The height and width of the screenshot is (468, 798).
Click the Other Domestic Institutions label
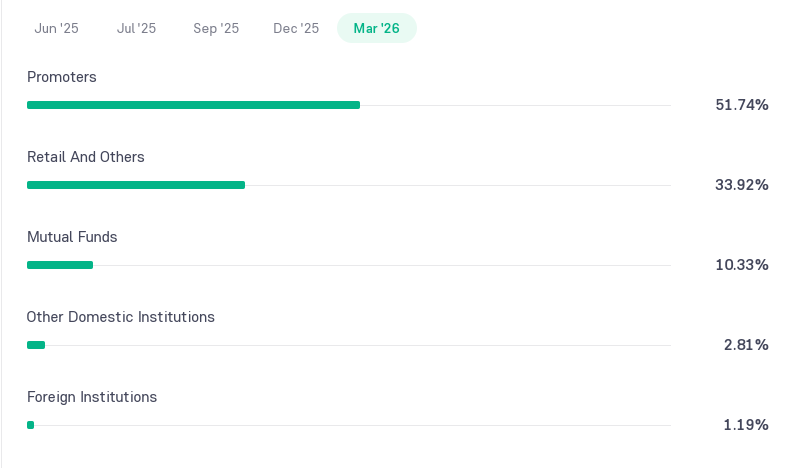pos(121,317)
